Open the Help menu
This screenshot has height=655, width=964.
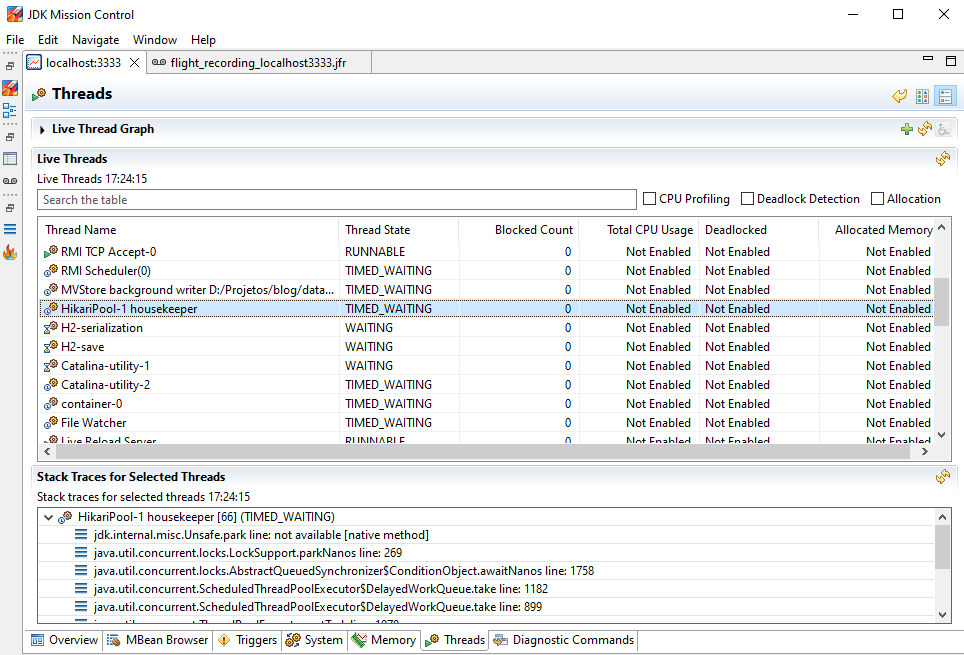[x=203, y=40]
